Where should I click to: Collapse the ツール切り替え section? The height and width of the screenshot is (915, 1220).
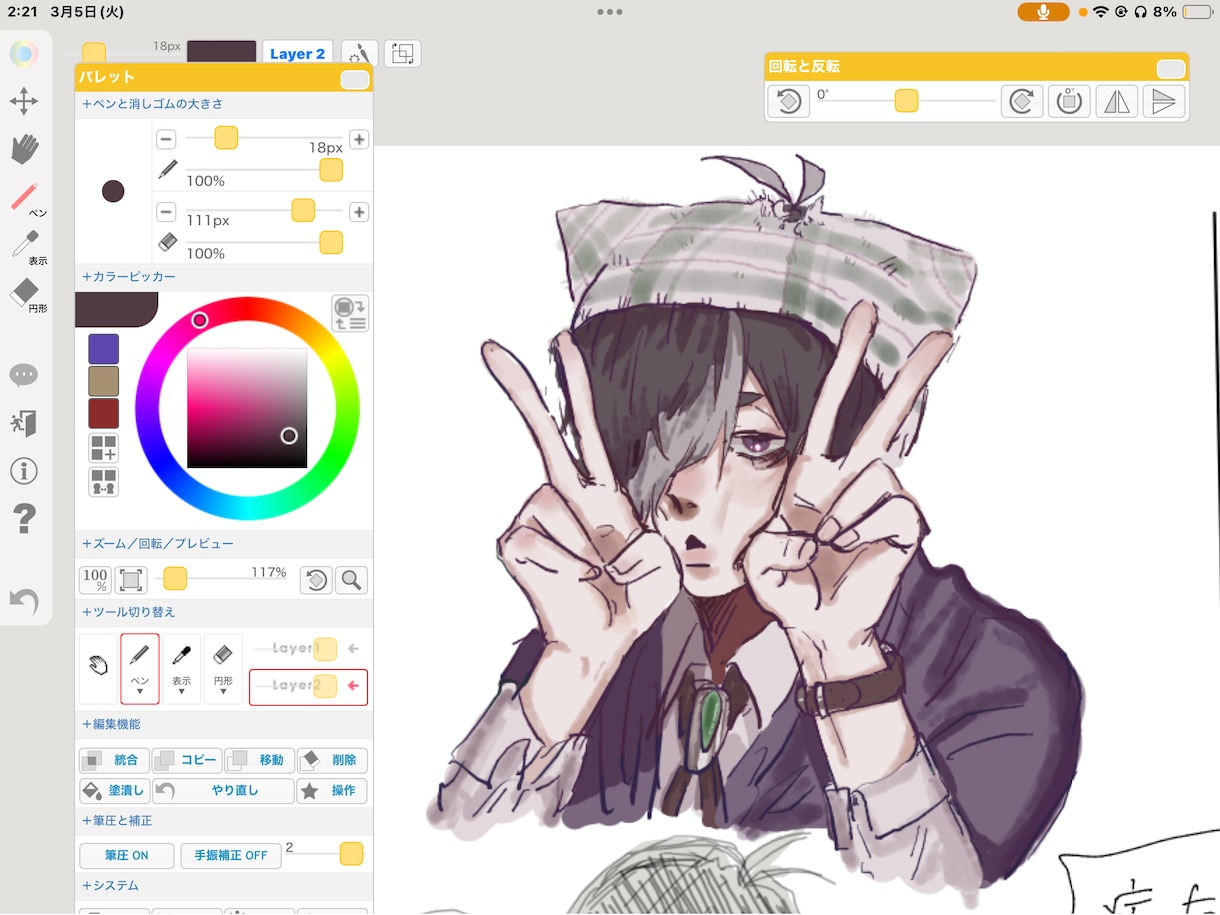click(x=129, y=612)
